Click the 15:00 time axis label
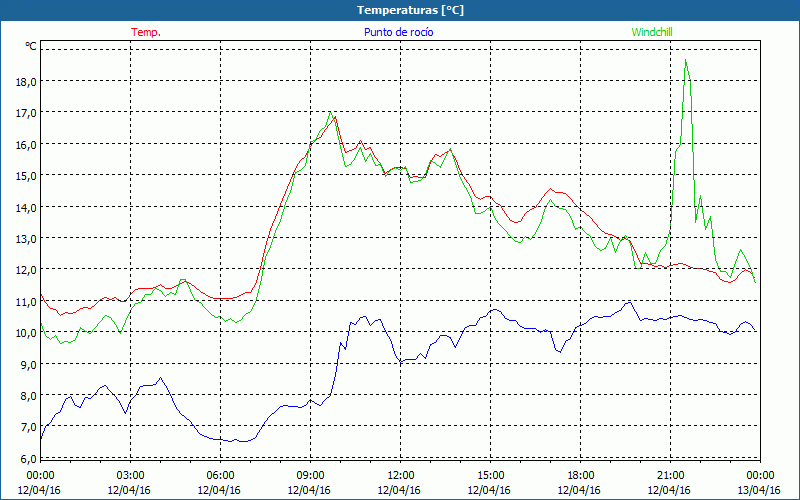The height and width of the screenshot is (500, 800). 490,475
